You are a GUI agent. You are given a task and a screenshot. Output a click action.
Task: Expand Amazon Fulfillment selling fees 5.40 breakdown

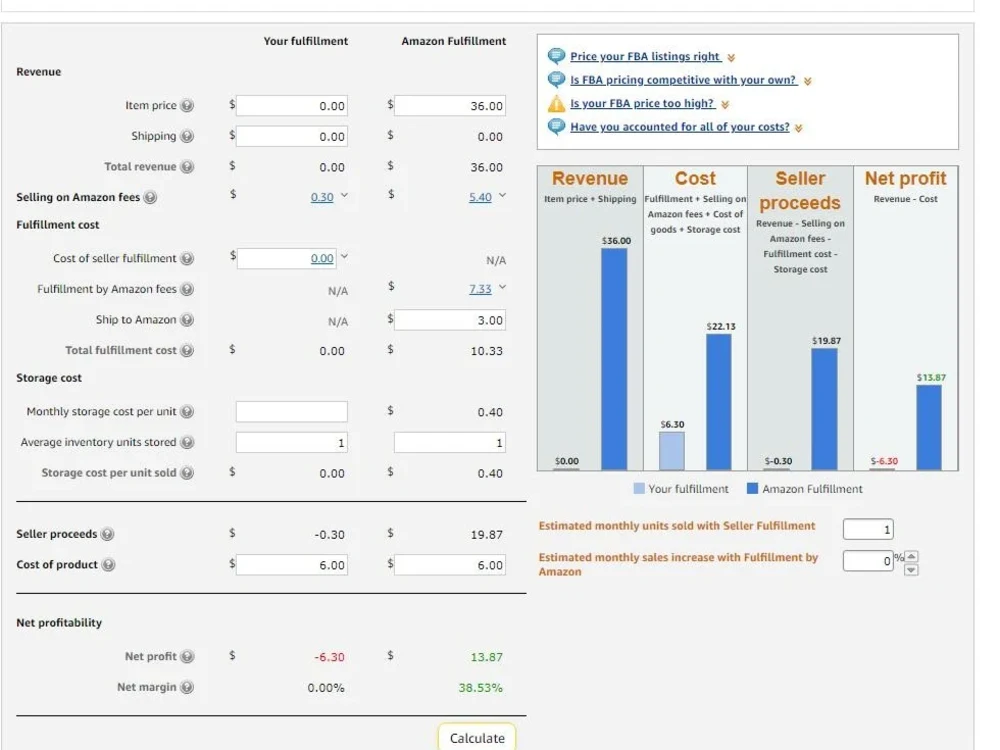tap(503, 196)
